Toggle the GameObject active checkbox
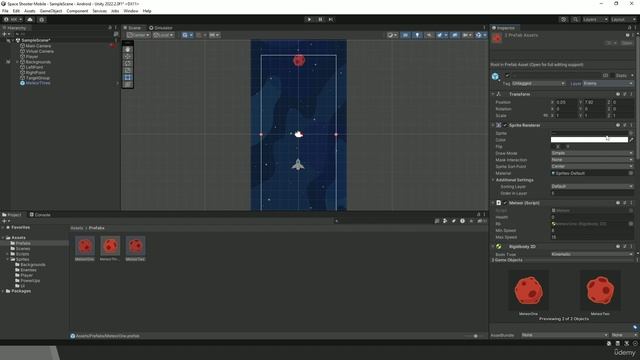Viewport: 640px width, 360px height. pyautogui.click(x=507, y=76)
